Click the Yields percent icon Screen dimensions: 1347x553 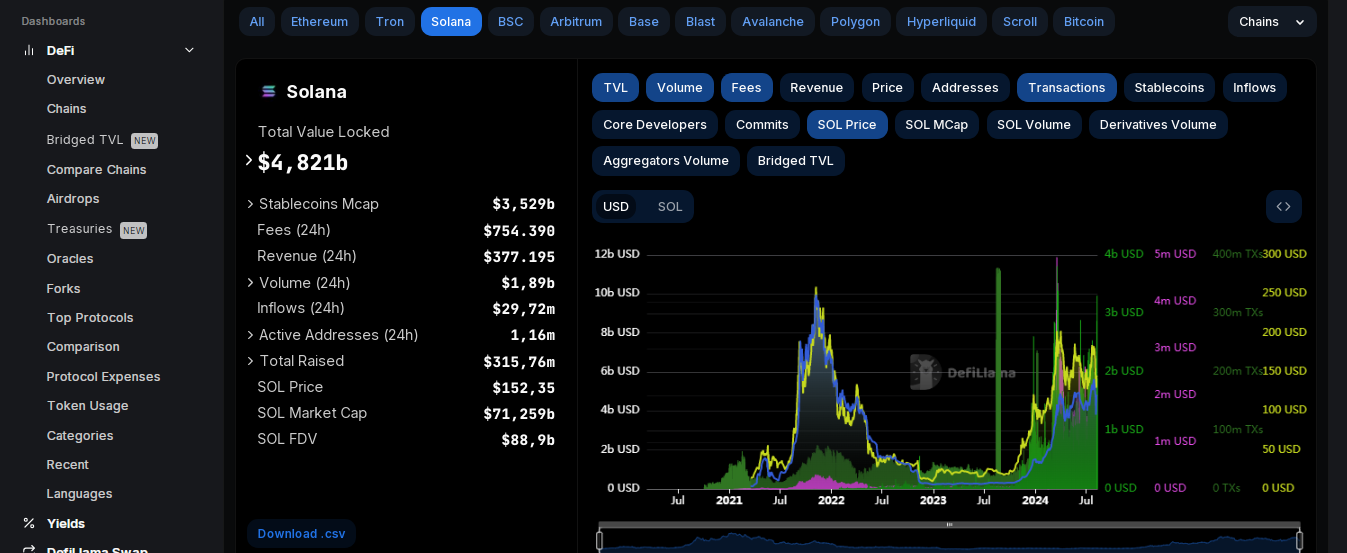click(x=29, y=523)
